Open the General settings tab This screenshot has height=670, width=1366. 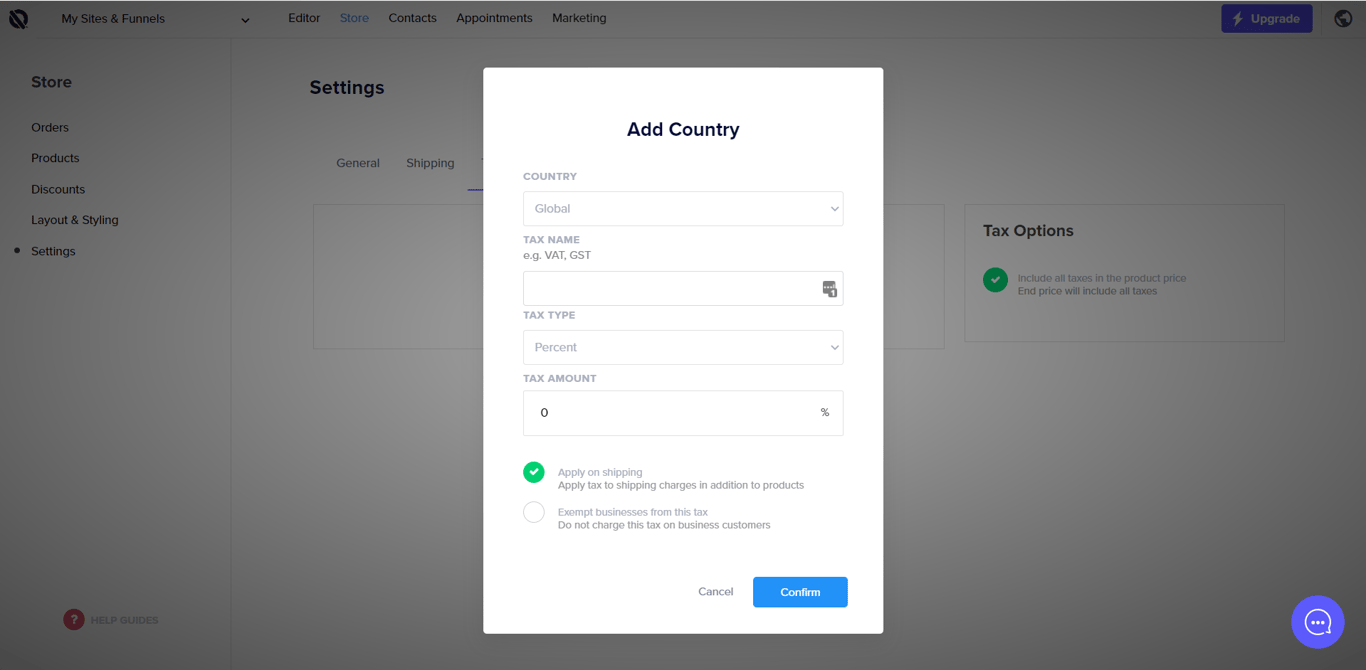pyautogui.click(x=358, y=163)
